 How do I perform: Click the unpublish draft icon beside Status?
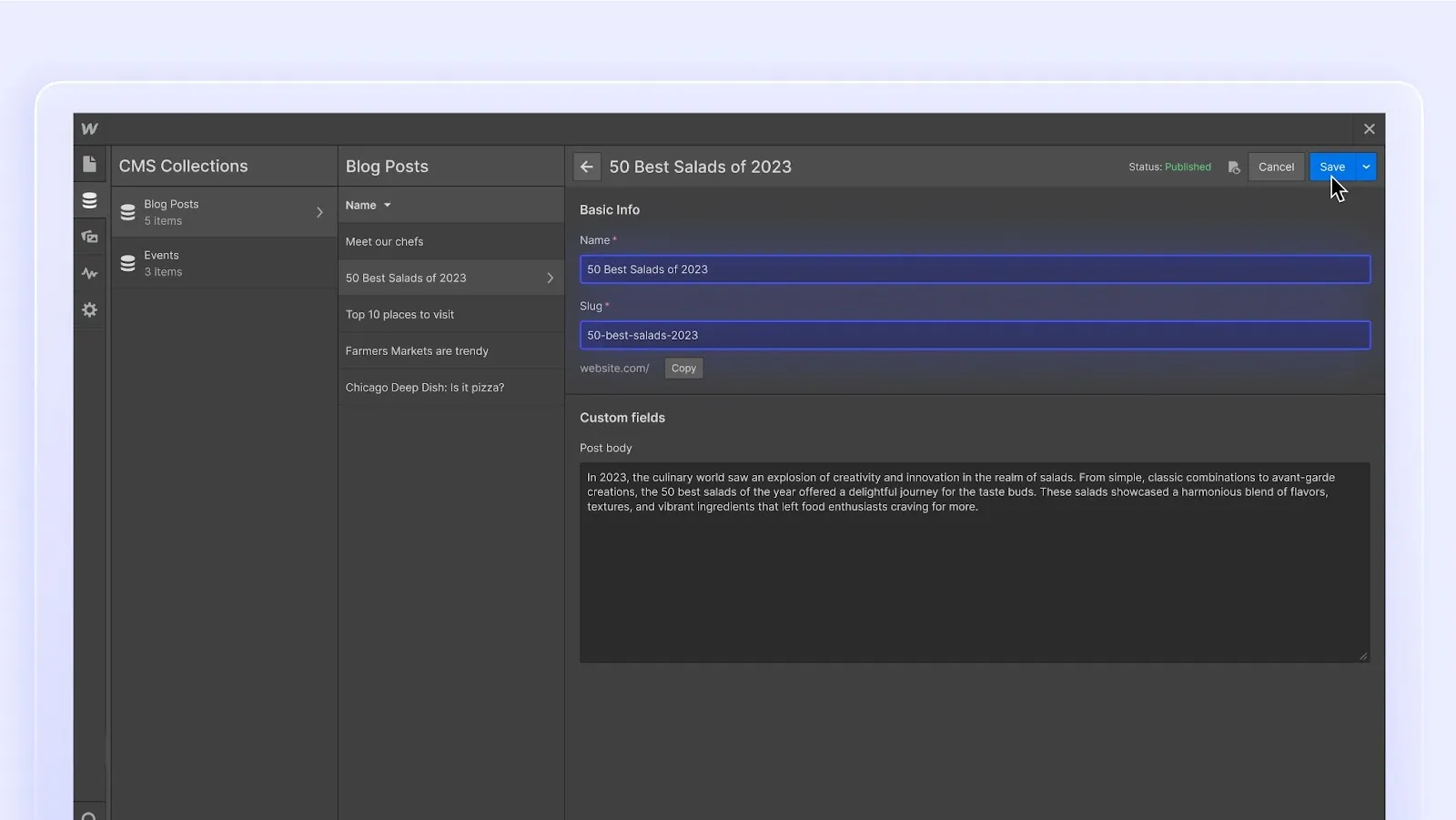[x=1234, y=167]
